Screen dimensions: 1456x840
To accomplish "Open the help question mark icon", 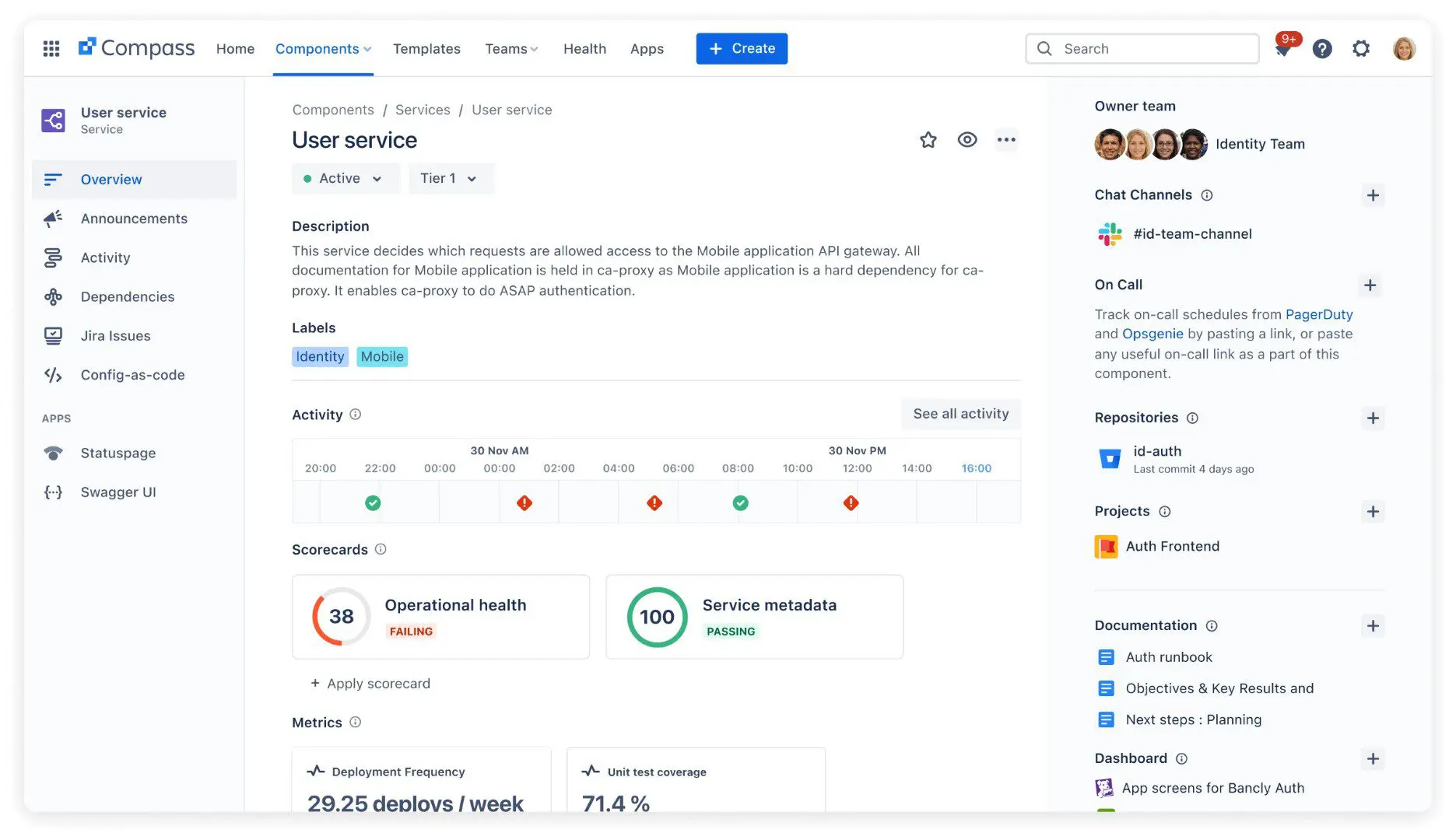I will 1322,48.
